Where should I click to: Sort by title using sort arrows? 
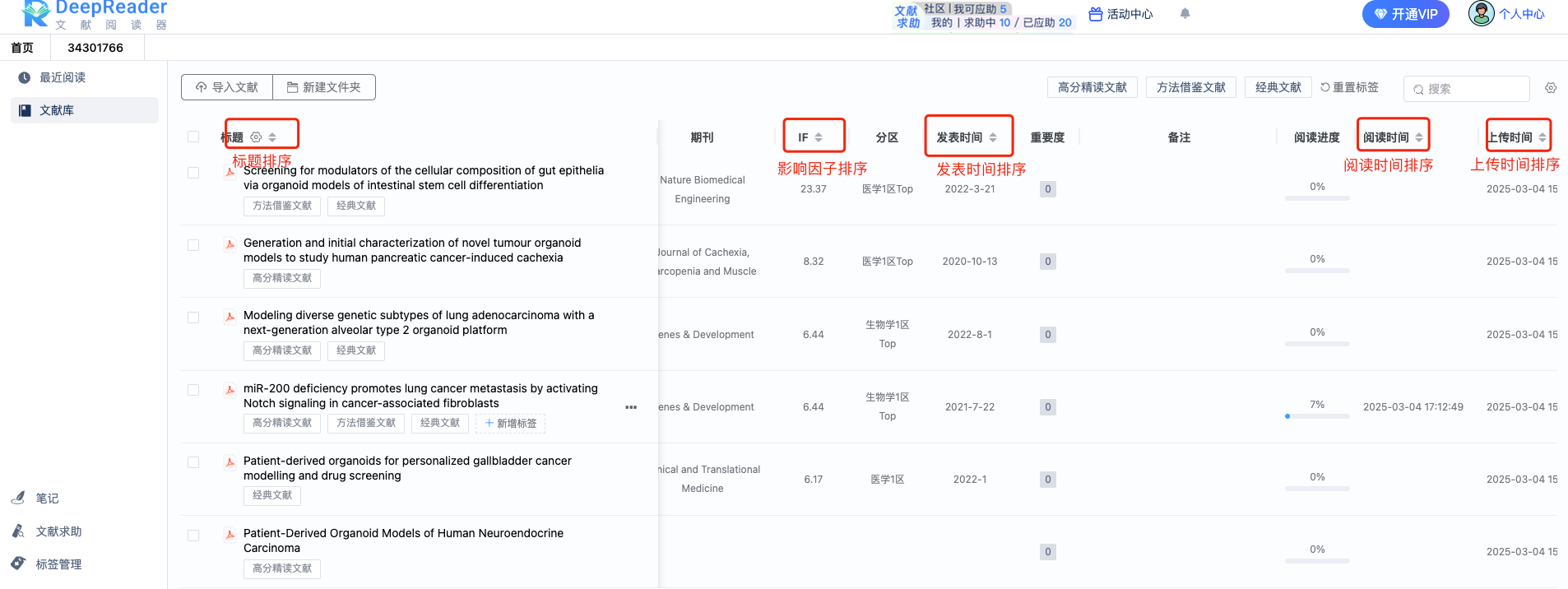point(272,137)
